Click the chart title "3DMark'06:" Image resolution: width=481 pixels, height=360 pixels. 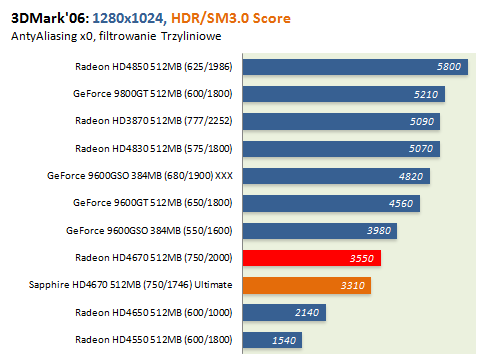pyautogui.click(x=50, y=18)
